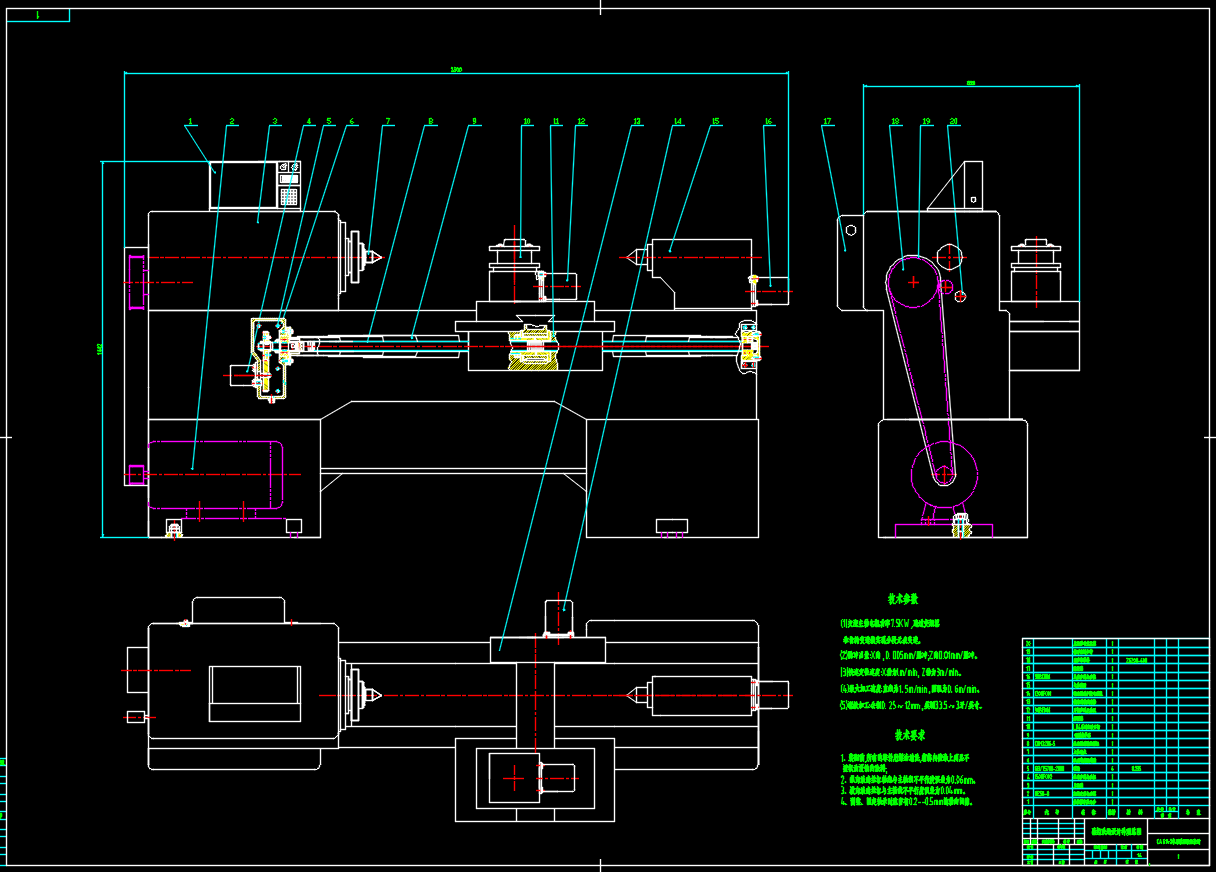
Task: Select part balloon number 11
Action: [x=556, y=121]
